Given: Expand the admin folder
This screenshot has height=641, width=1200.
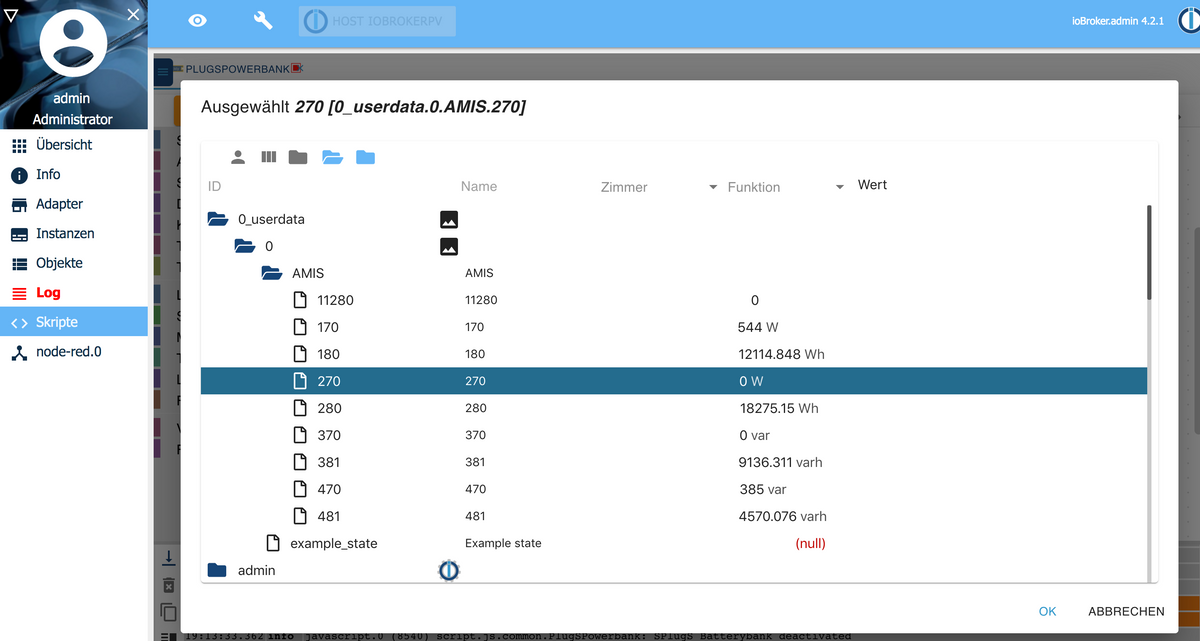Looking at the screenshot, I should point(217,570).
